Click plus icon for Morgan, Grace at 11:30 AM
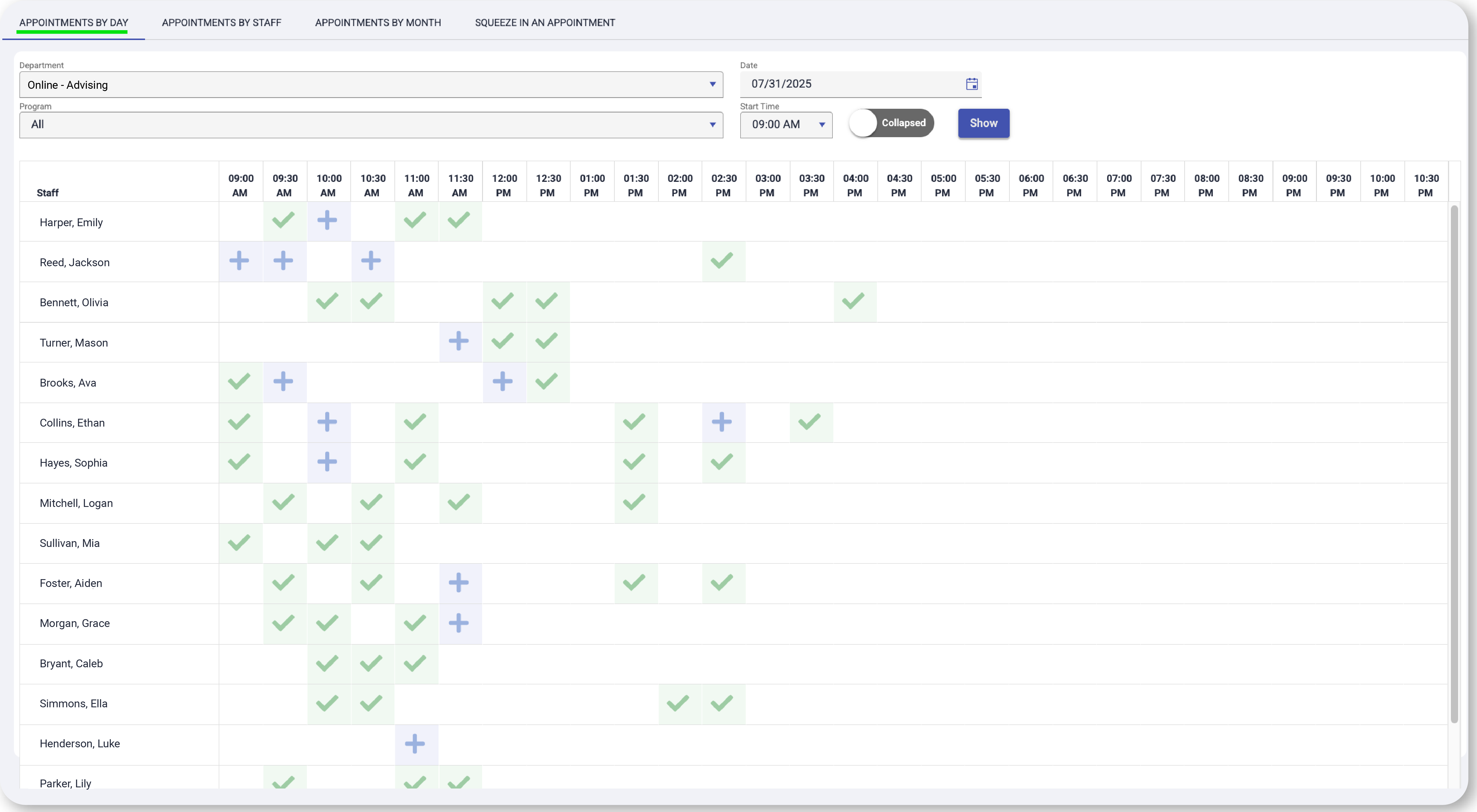 coord(459,623)
